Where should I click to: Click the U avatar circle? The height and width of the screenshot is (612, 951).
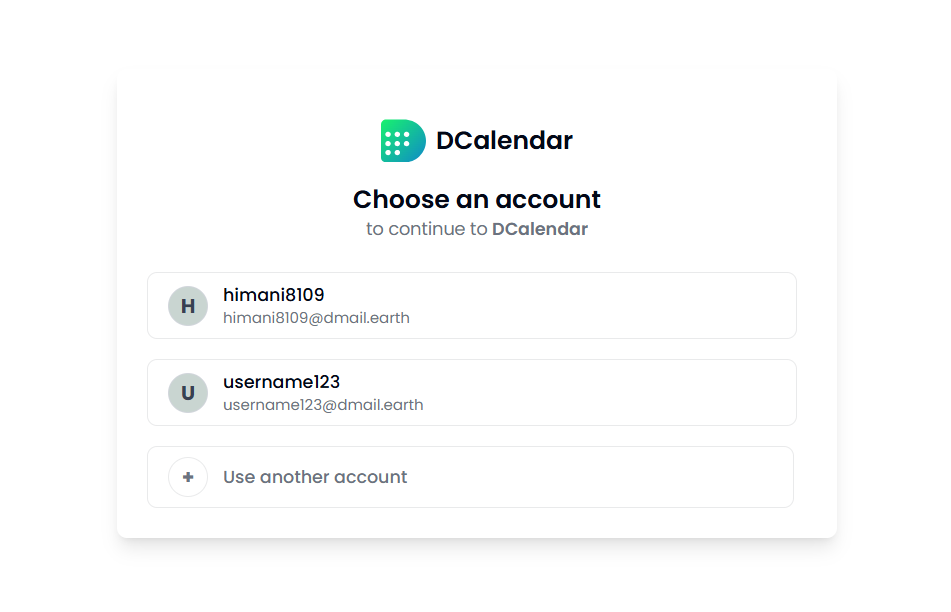coord(188,393)
